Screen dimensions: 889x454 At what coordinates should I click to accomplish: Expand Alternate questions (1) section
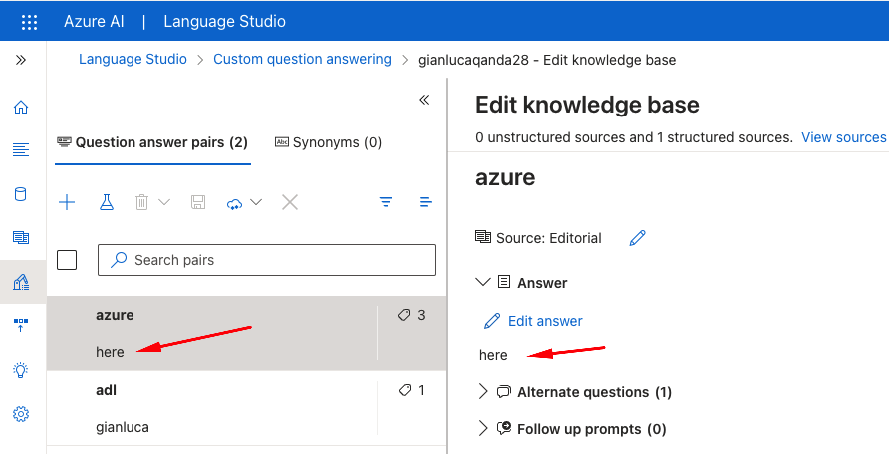click(x=482, y=392)
